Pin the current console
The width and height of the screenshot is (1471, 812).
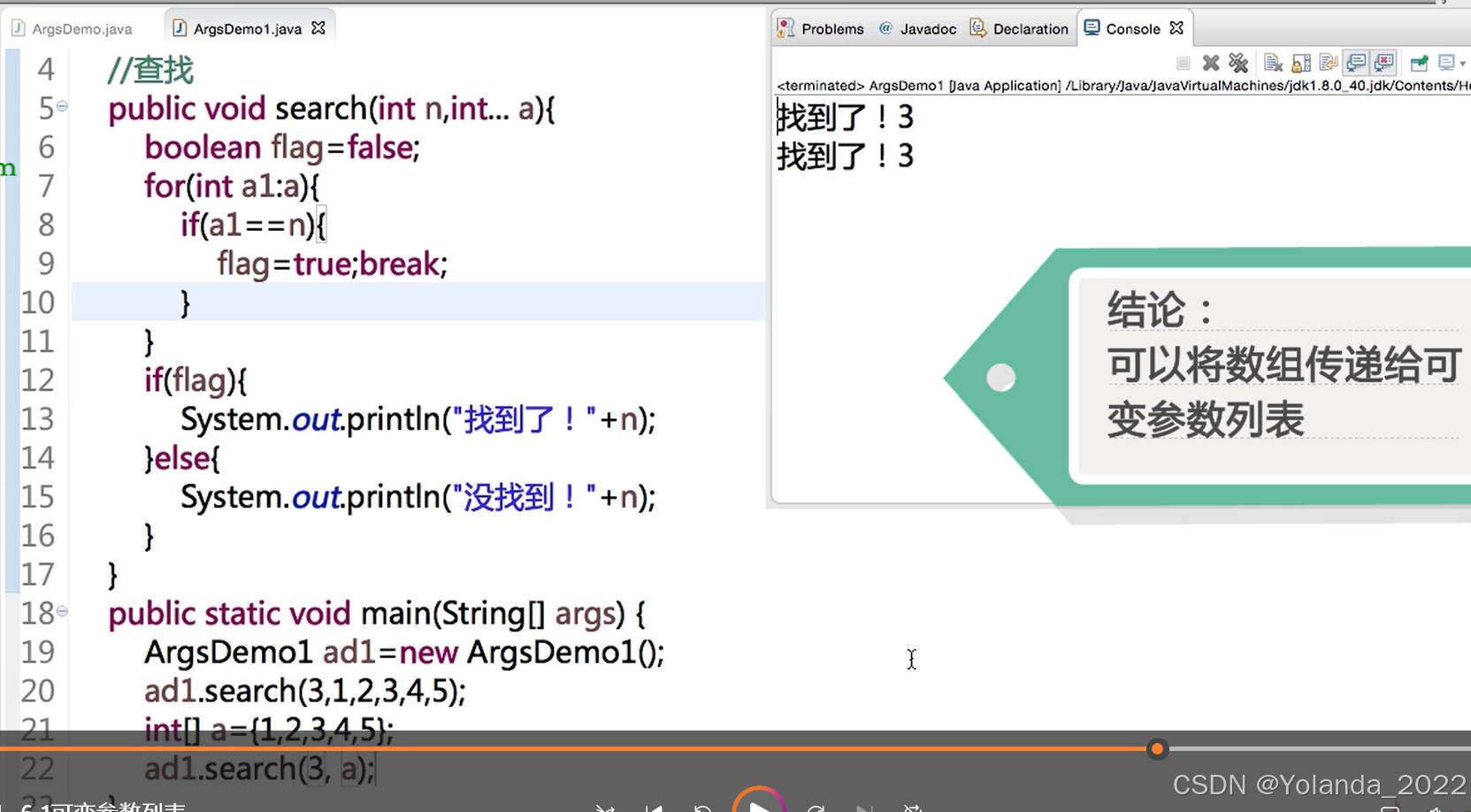click(1419, 63)
